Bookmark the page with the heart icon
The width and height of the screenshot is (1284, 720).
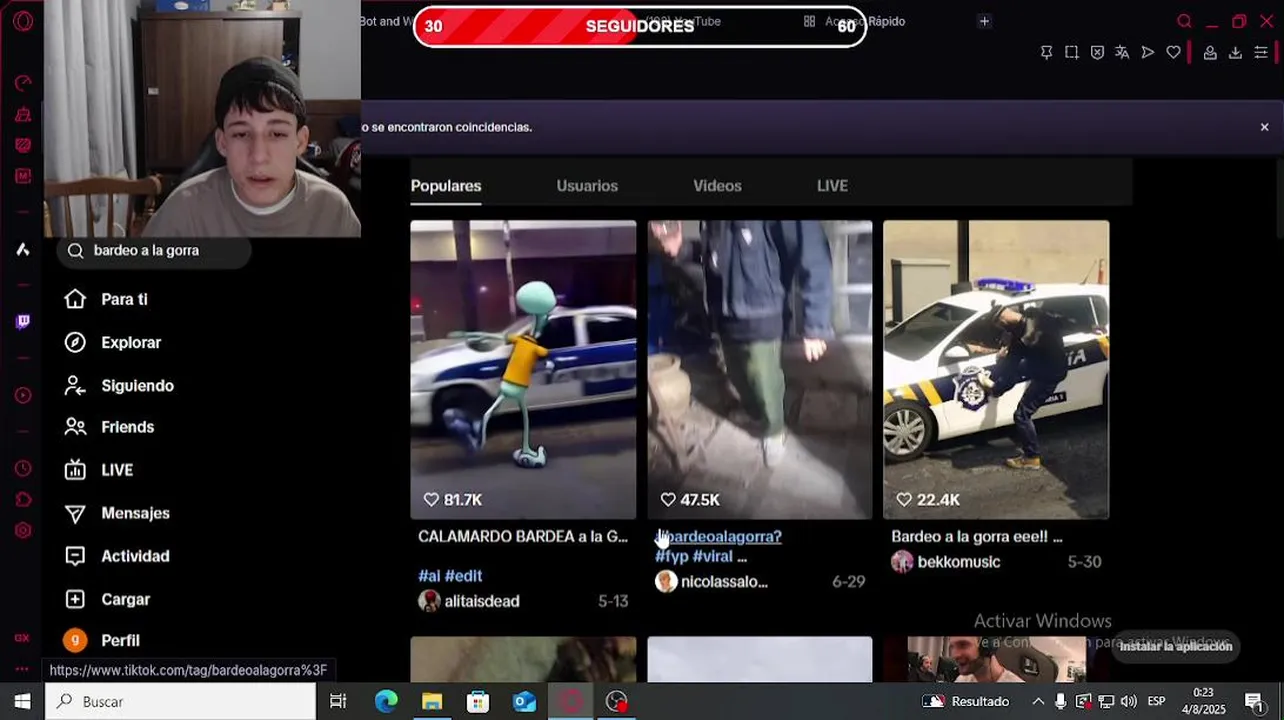click(x=1174, y=52)
